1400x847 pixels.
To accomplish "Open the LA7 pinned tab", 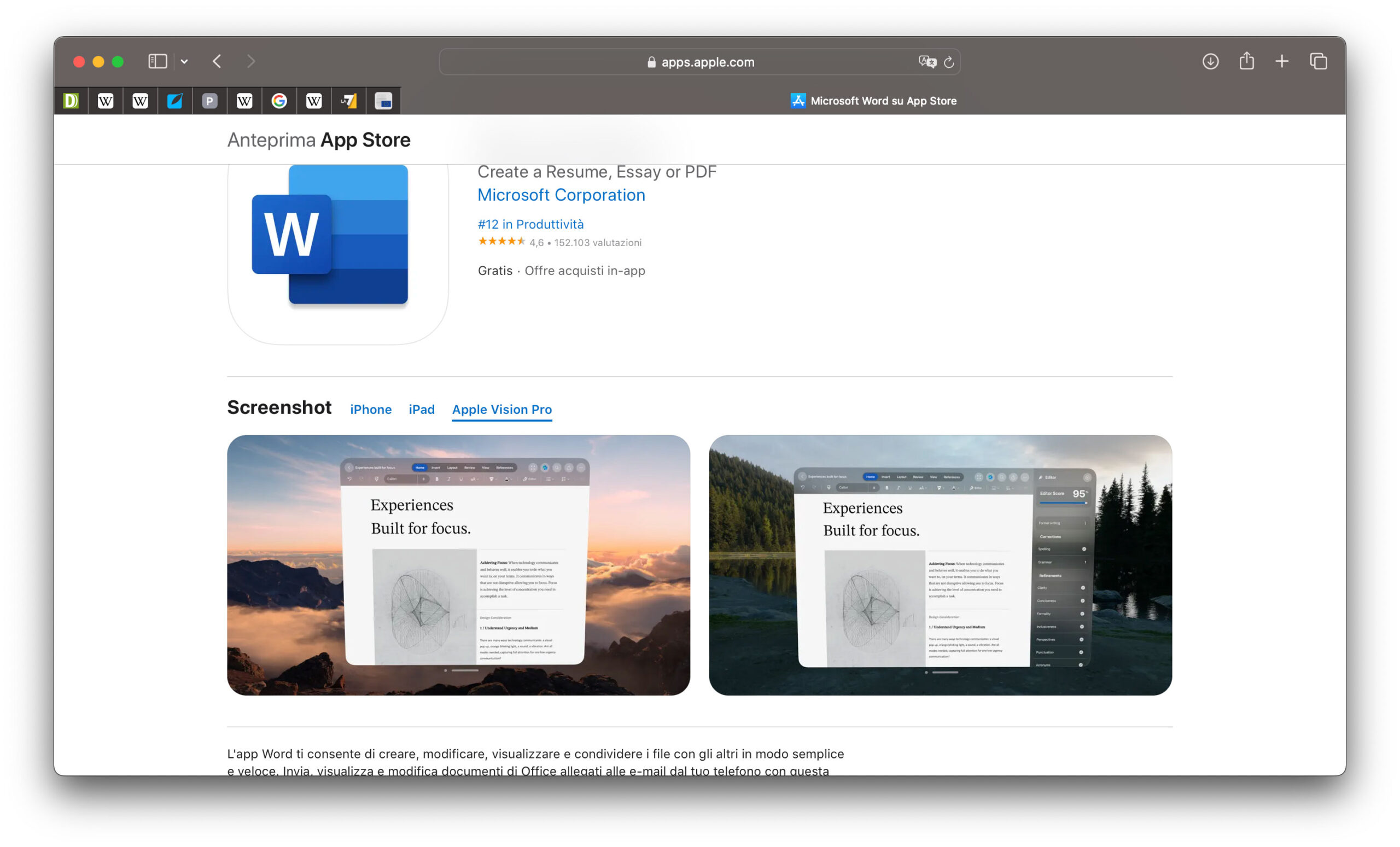I will [x=348, y=101].
